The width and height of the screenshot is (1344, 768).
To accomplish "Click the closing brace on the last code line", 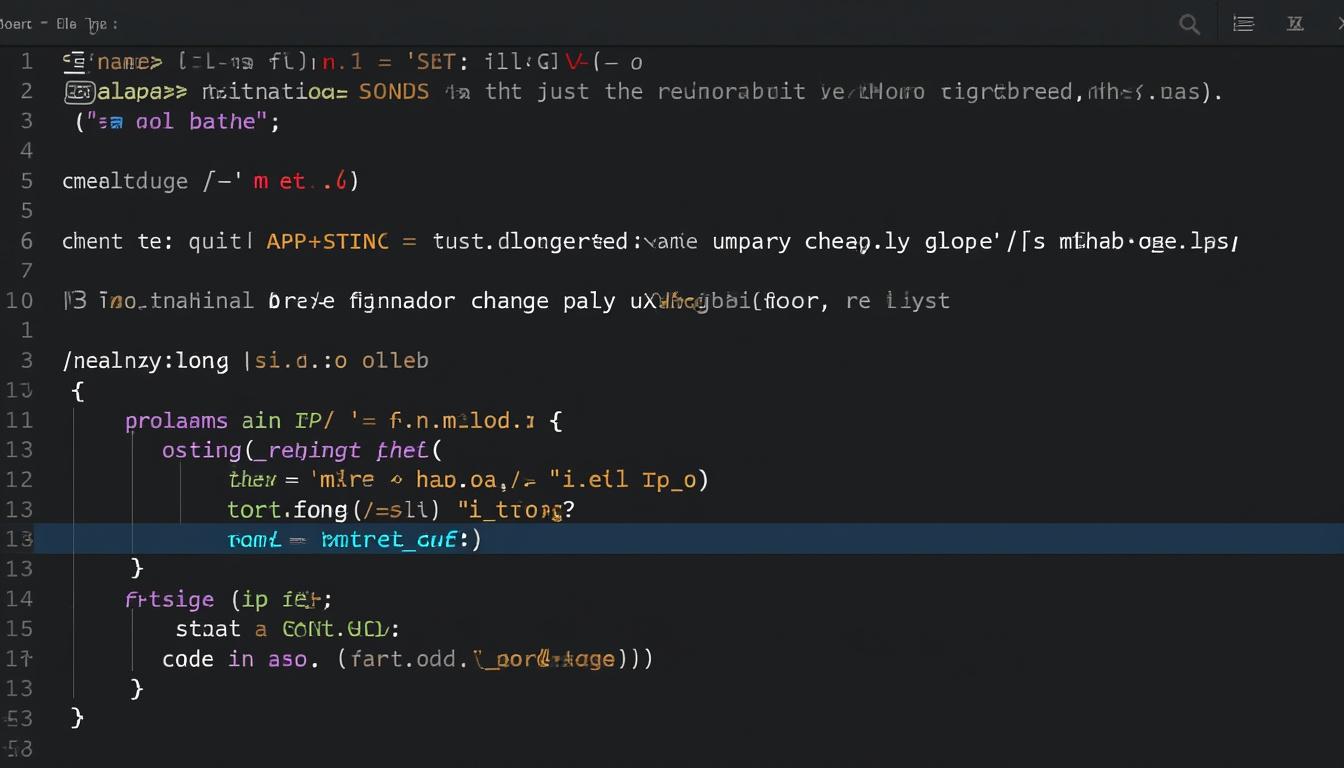I will point(78,717).
